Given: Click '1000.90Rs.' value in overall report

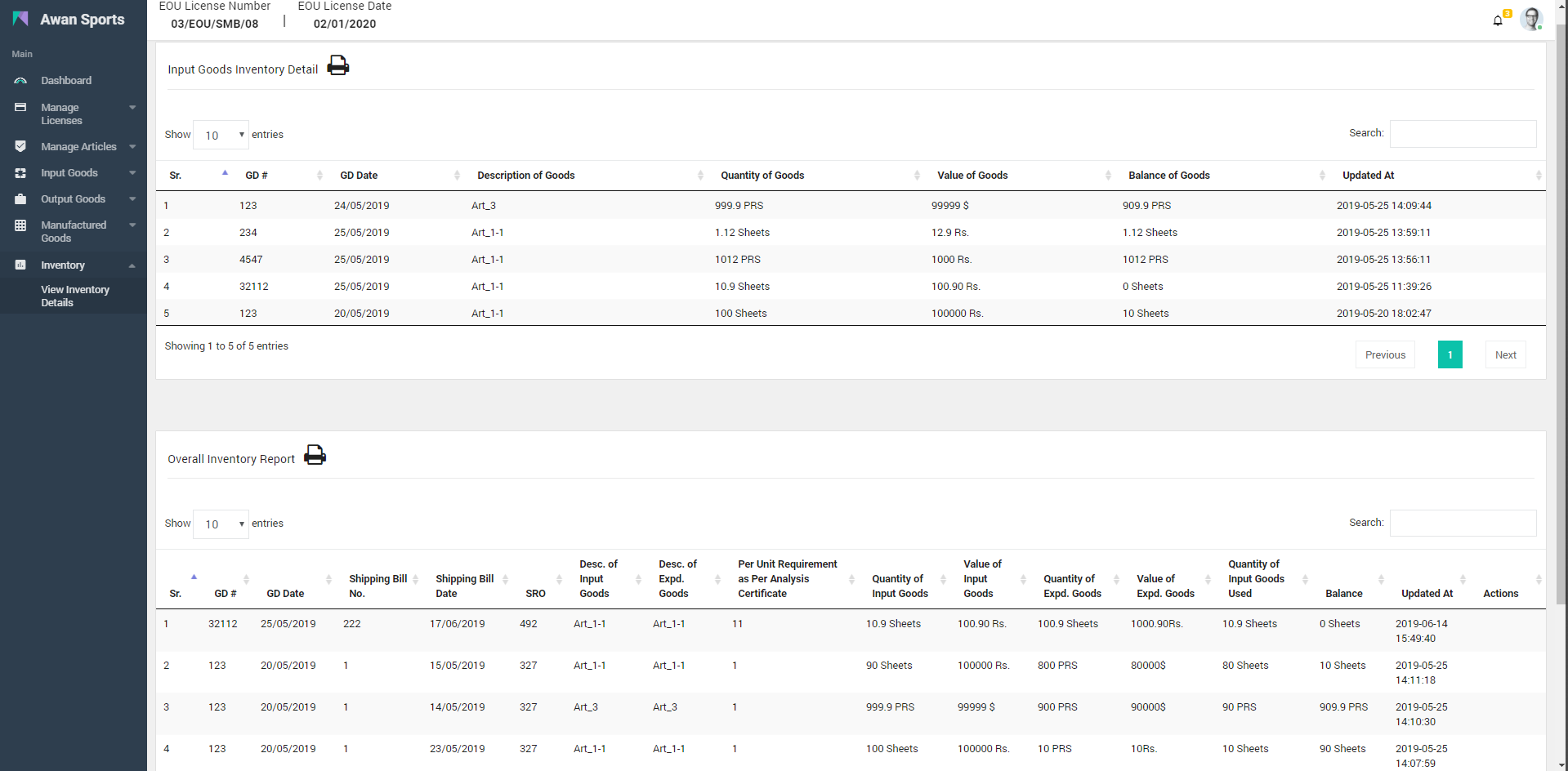Looking at the screenshot, I should (1156, 624).
